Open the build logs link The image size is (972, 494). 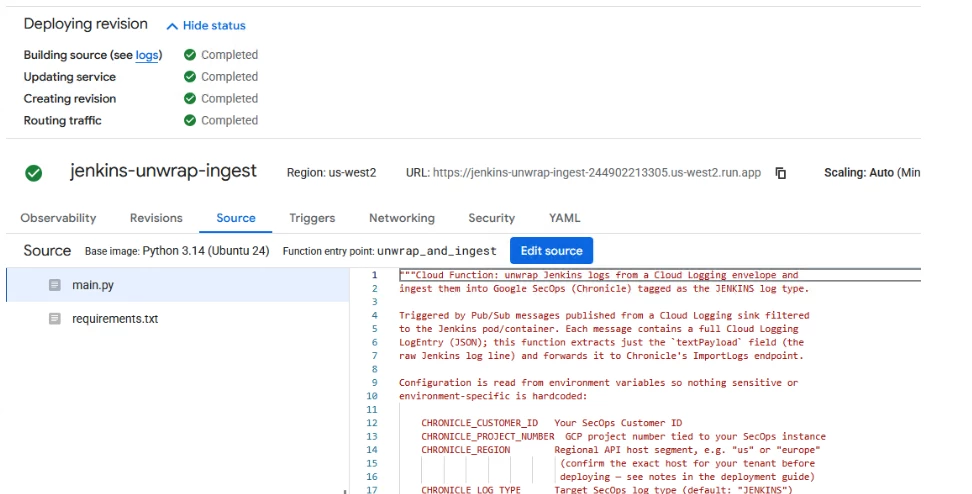pyautogui.click(x=147, y=55)
